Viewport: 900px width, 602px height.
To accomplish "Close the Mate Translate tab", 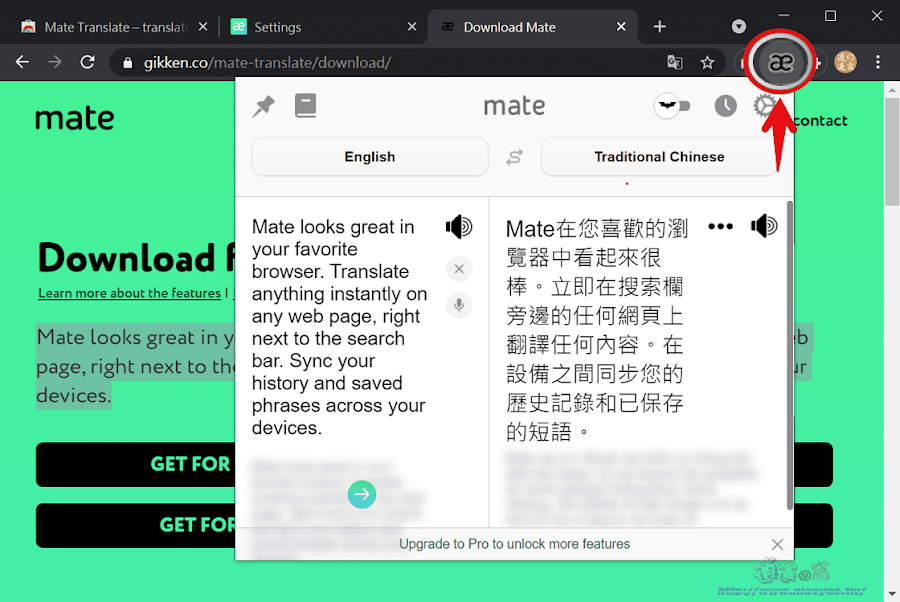I will tap(203, 27).
